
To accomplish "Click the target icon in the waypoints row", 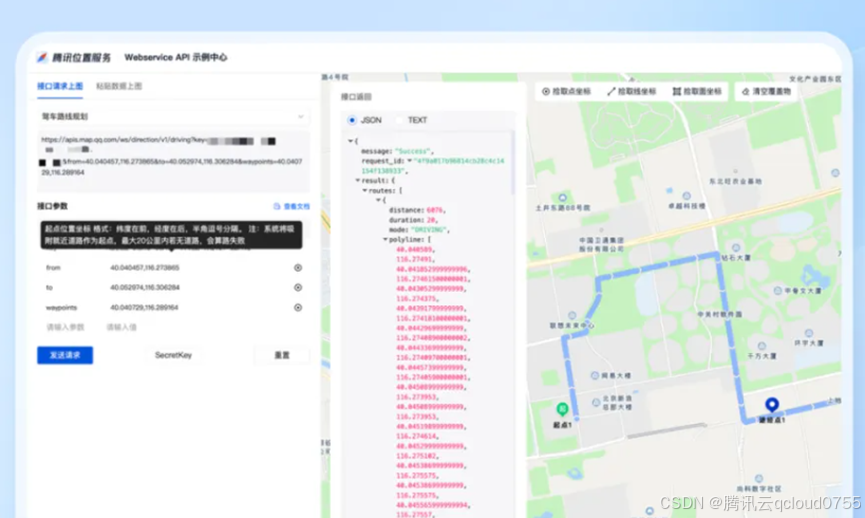I will tap(298, 307).
